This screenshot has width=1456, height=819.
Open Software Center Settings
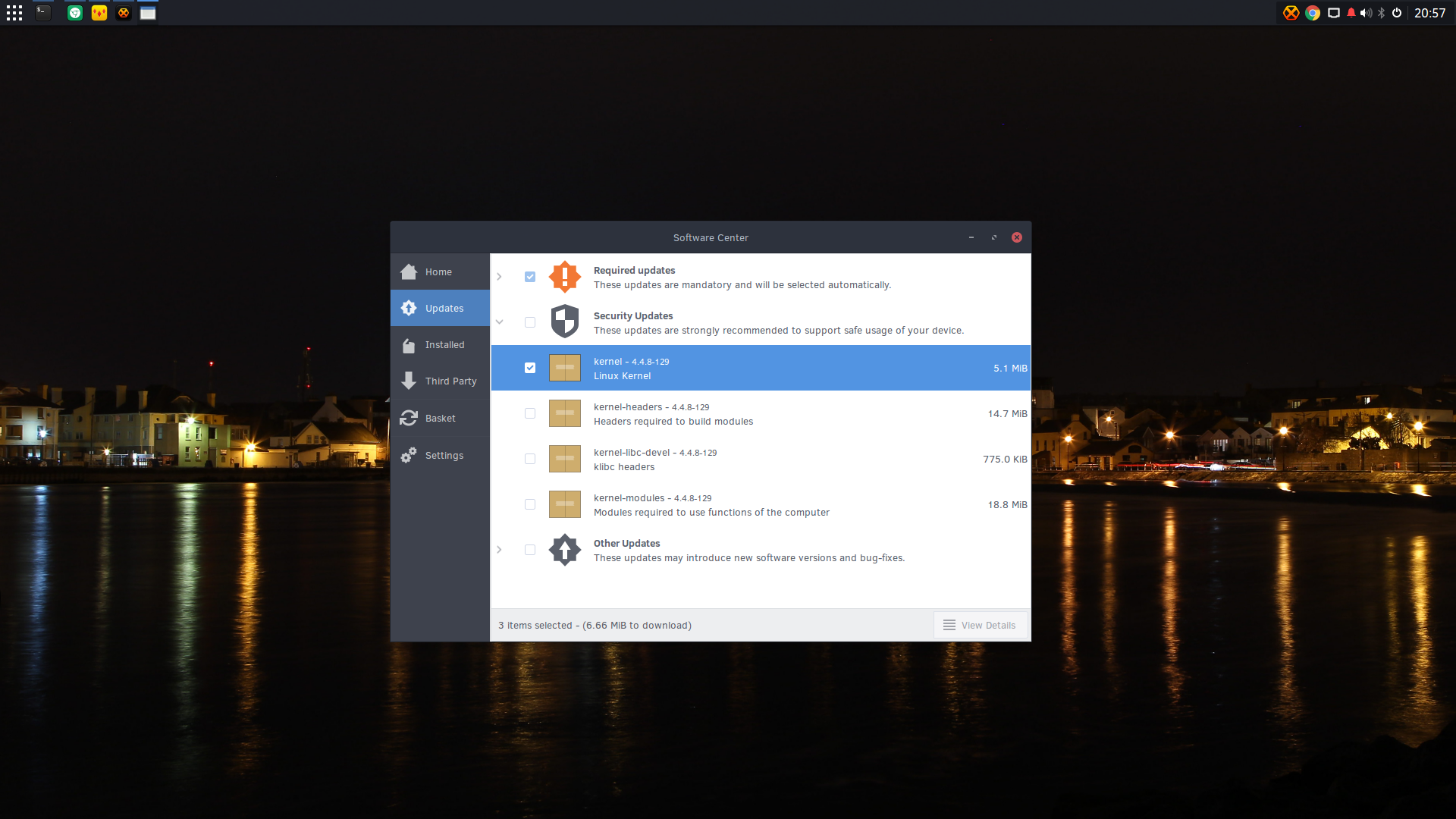click(440, 455)
